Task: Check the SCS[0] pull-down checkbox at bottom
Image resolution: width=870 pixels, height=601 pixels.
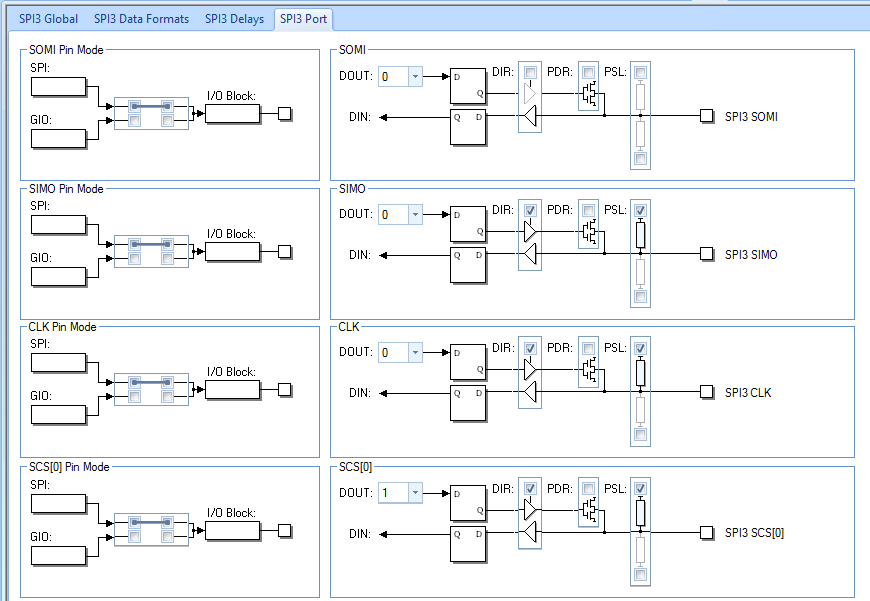Action: pyautogui.click(x=640, y=574)
